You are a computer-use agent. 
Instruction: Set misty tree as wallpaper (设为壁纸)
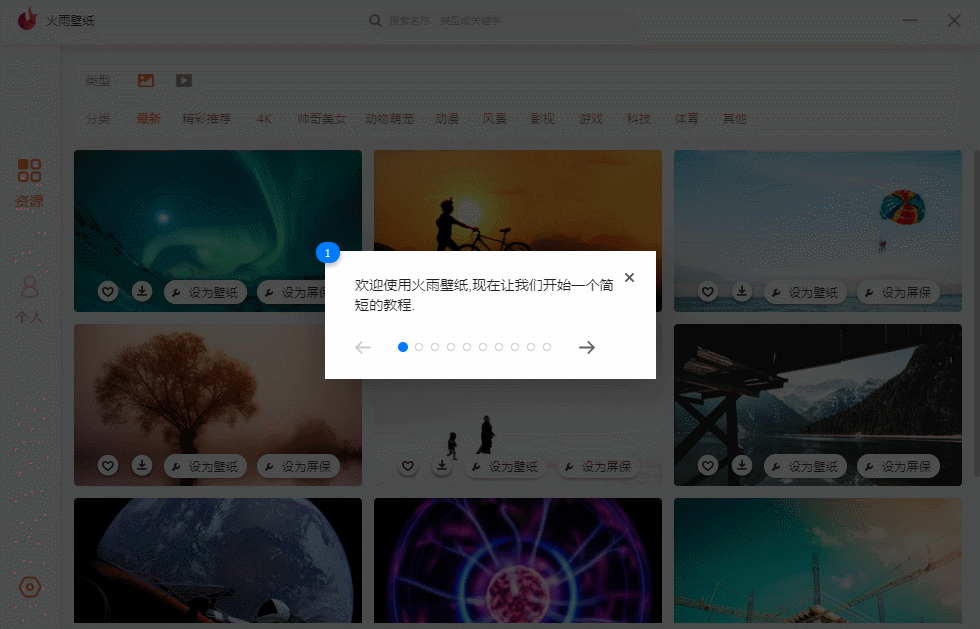[x=206, y=466]
